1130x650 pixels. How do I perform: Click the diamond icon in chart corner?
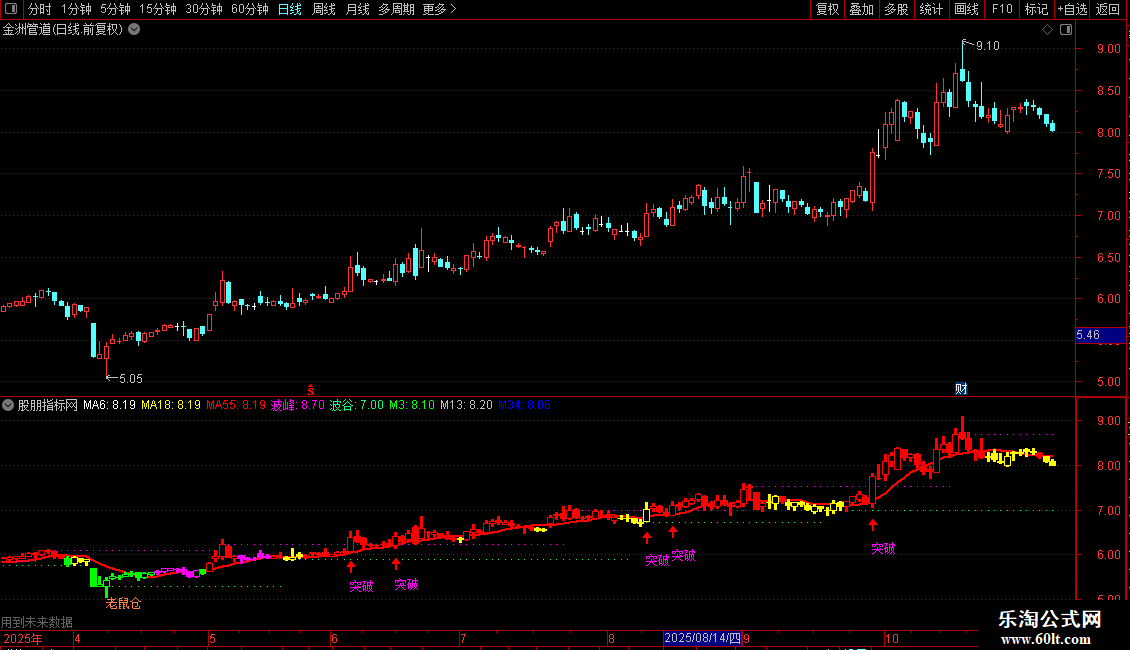click(x=1047, y=30)
